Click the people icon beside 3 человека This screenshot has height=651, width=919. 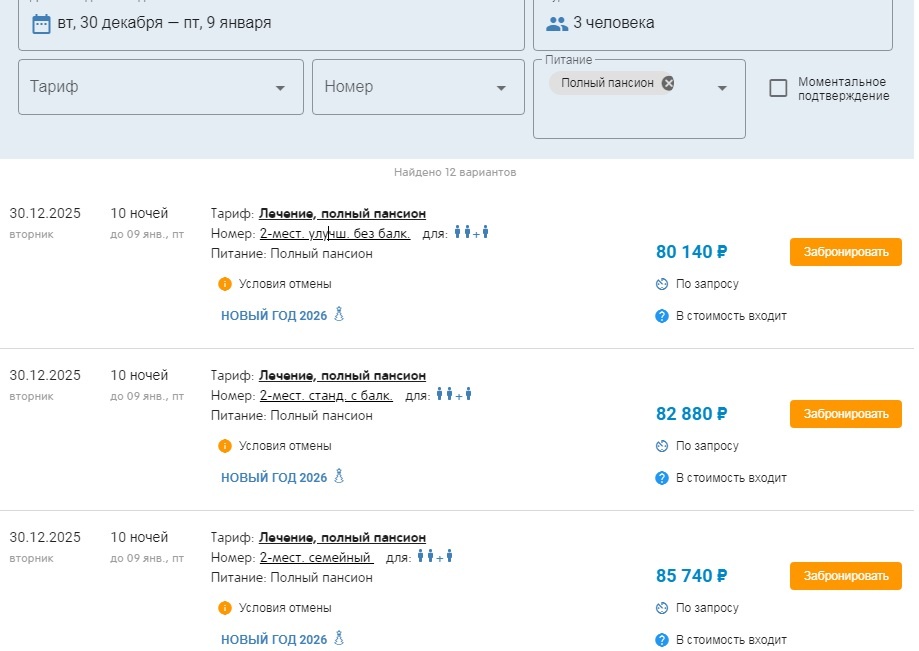click(557, 23)
